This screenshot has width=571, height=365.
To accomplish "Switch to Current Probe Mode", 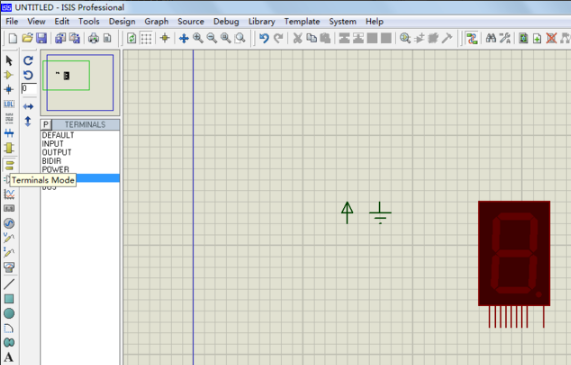I will (9, 252).
